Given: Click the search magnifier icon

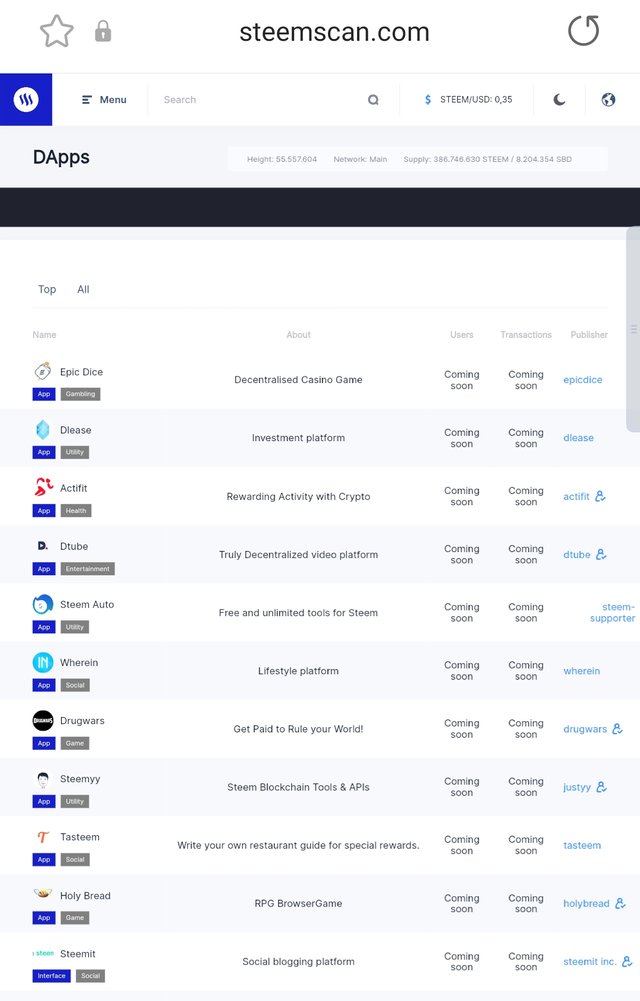Looking at the screenshot, I should coord(373,100).
